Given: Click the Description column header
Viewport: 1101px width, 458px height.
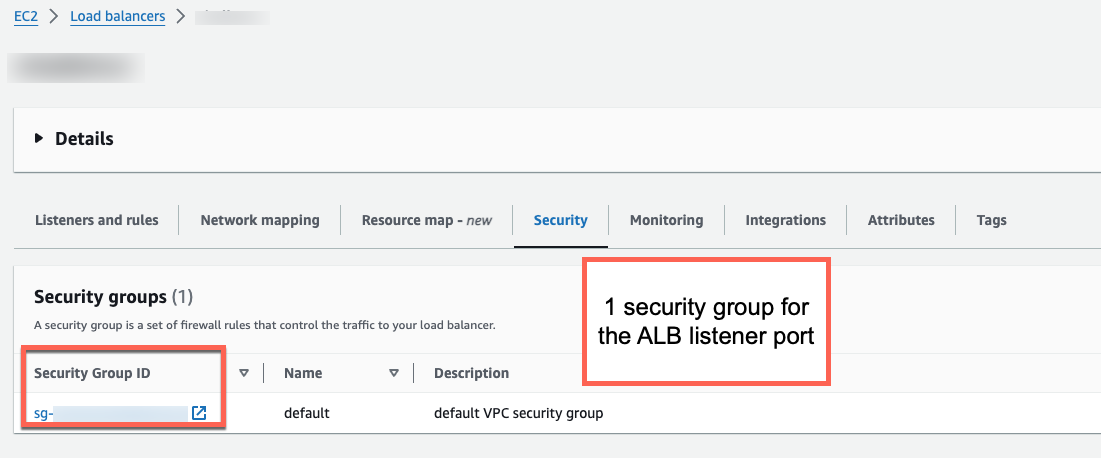Looking at the screenshot, I should 471,373.
